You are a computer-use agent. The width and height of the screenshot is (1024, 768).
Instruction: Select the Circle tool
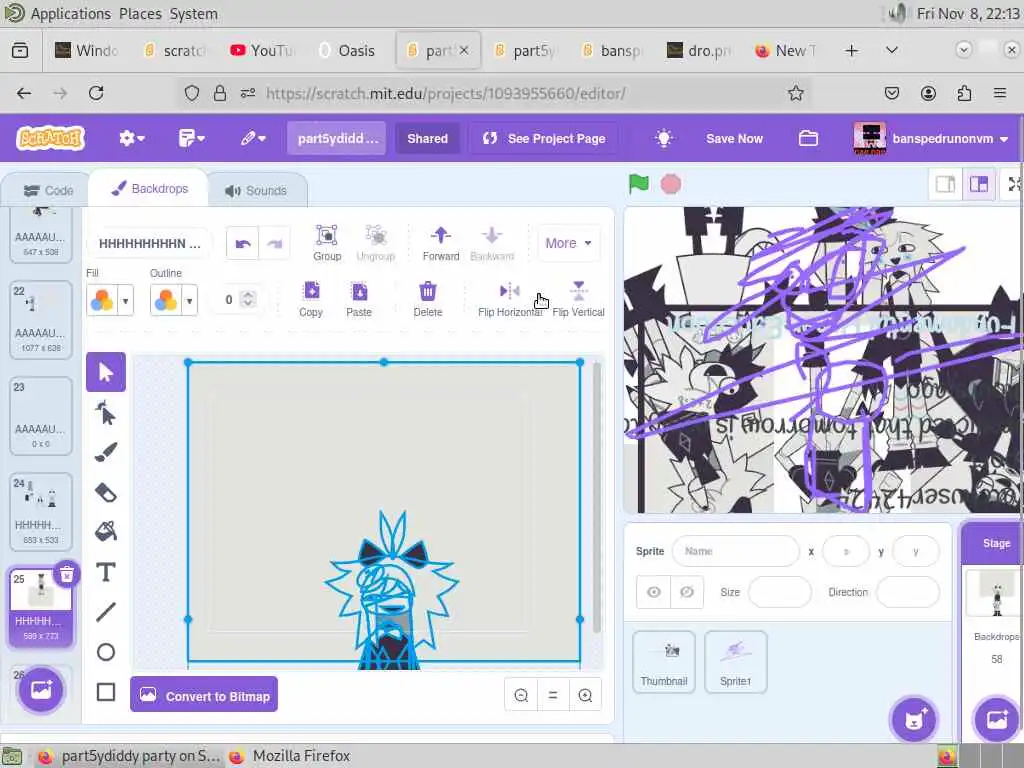106,652
